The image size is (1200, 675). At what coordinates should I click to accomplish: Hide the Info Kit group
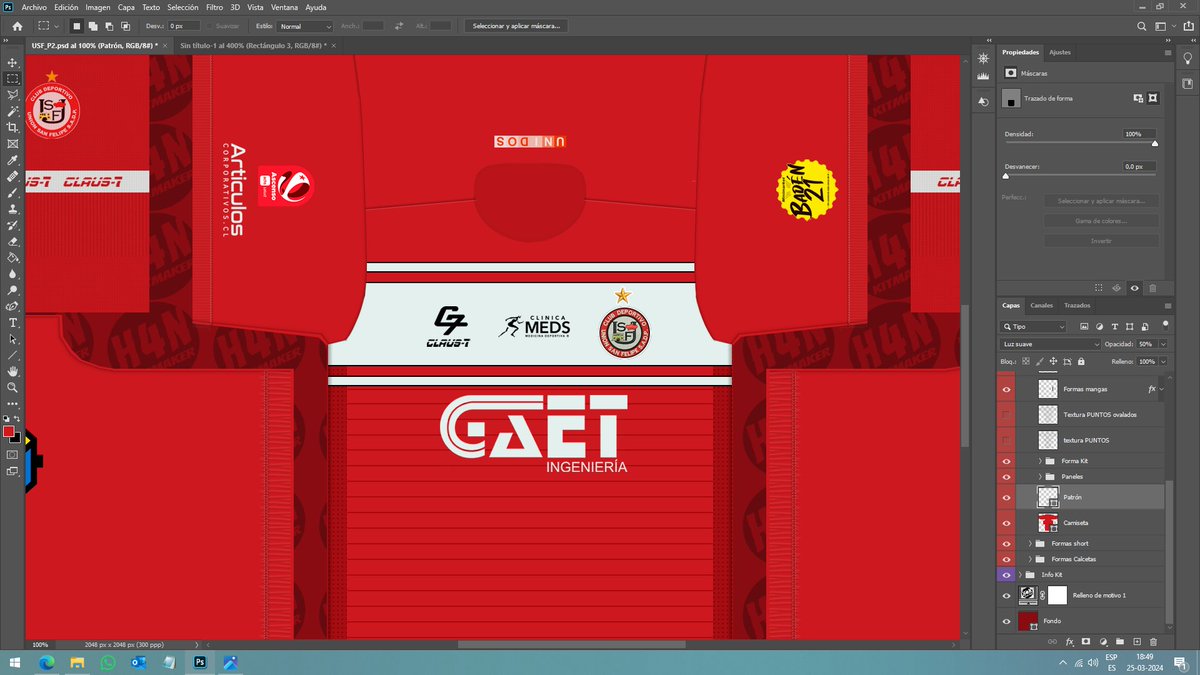point(1007,575)
